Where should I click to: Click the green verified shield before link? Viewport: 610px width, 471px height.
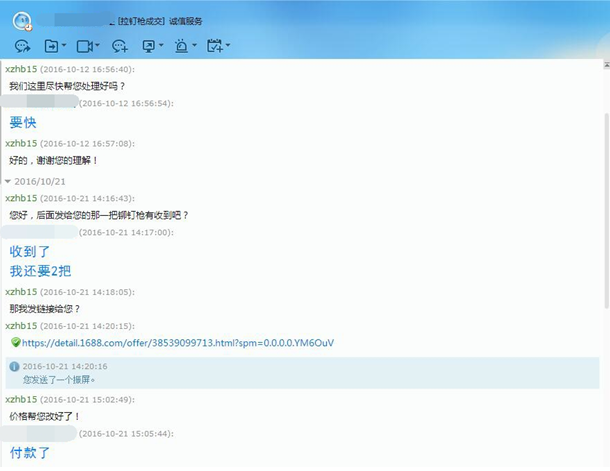click(x=15, y=342)
